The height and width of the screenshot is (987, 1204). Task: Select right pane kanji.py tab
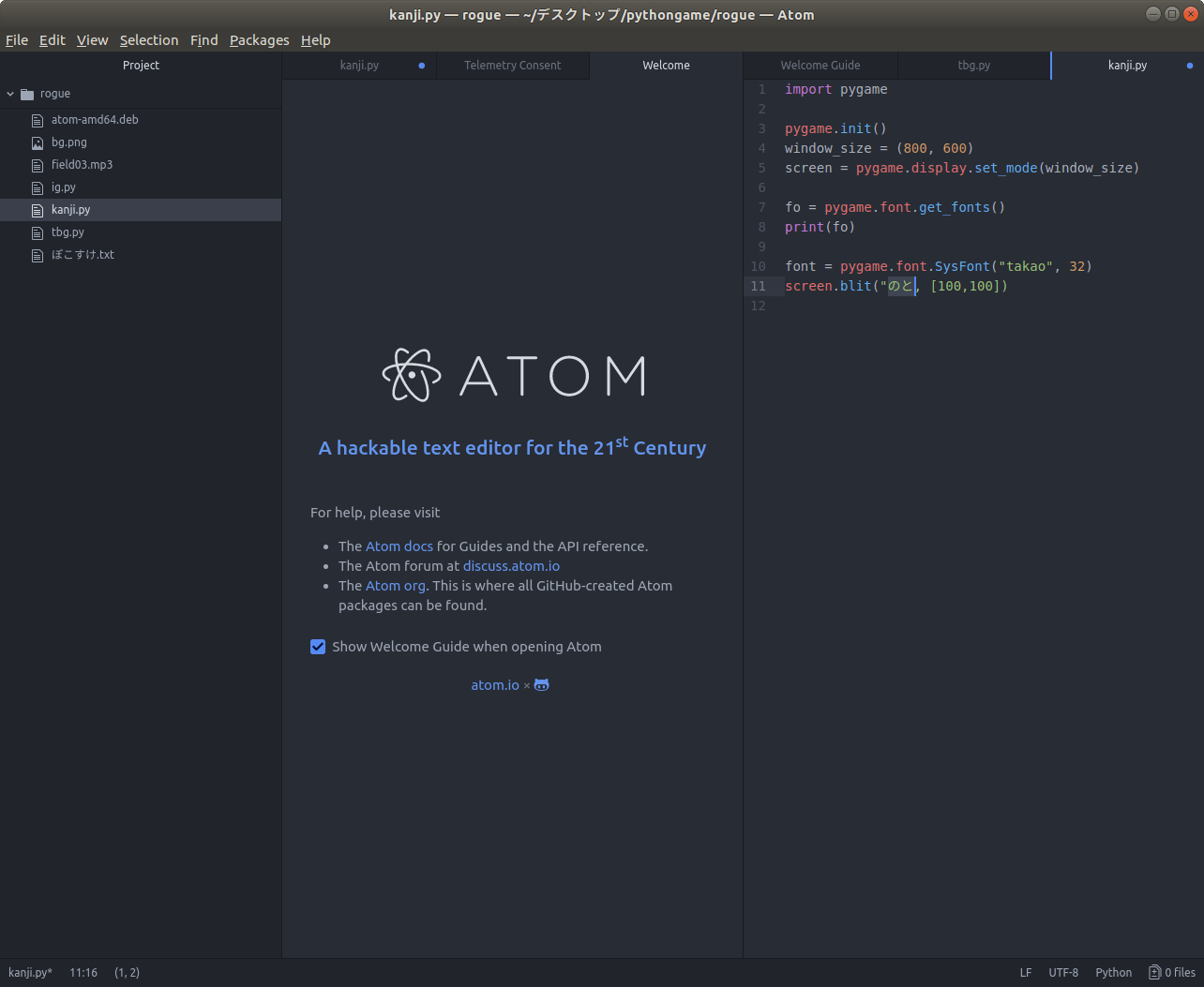(1127, 66)
